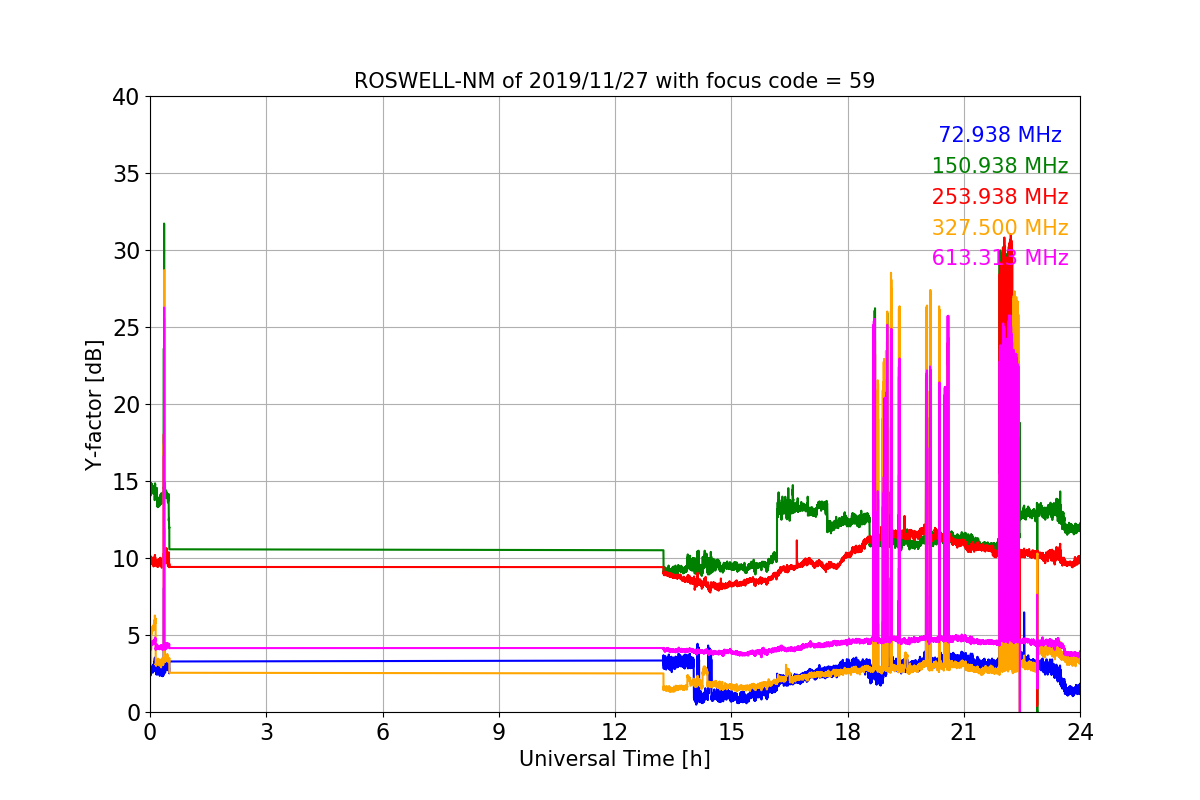Click y-axis tick label 25
This screenshot has height=800, width=1200.
coord(125,328)
